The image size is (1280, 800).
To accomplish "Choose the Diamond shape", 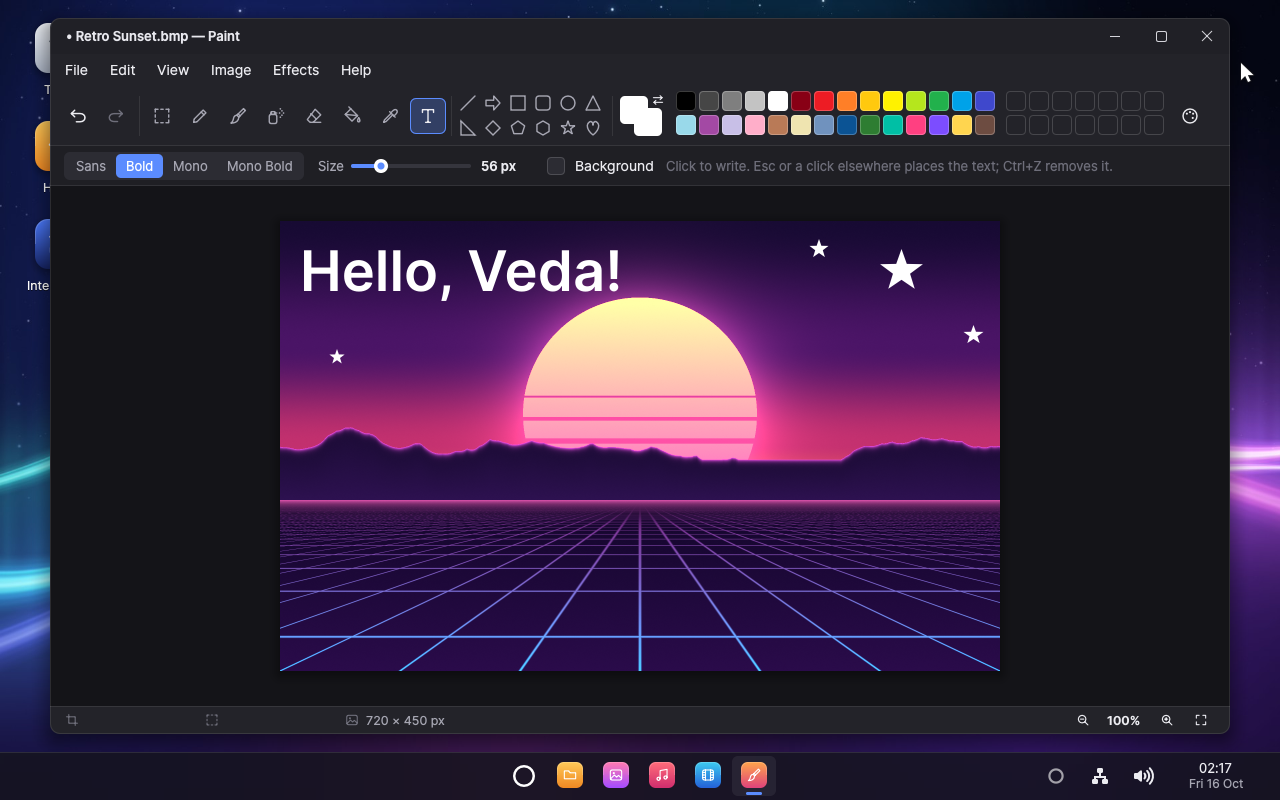I will pyautogui.click(x=493, y=128).
